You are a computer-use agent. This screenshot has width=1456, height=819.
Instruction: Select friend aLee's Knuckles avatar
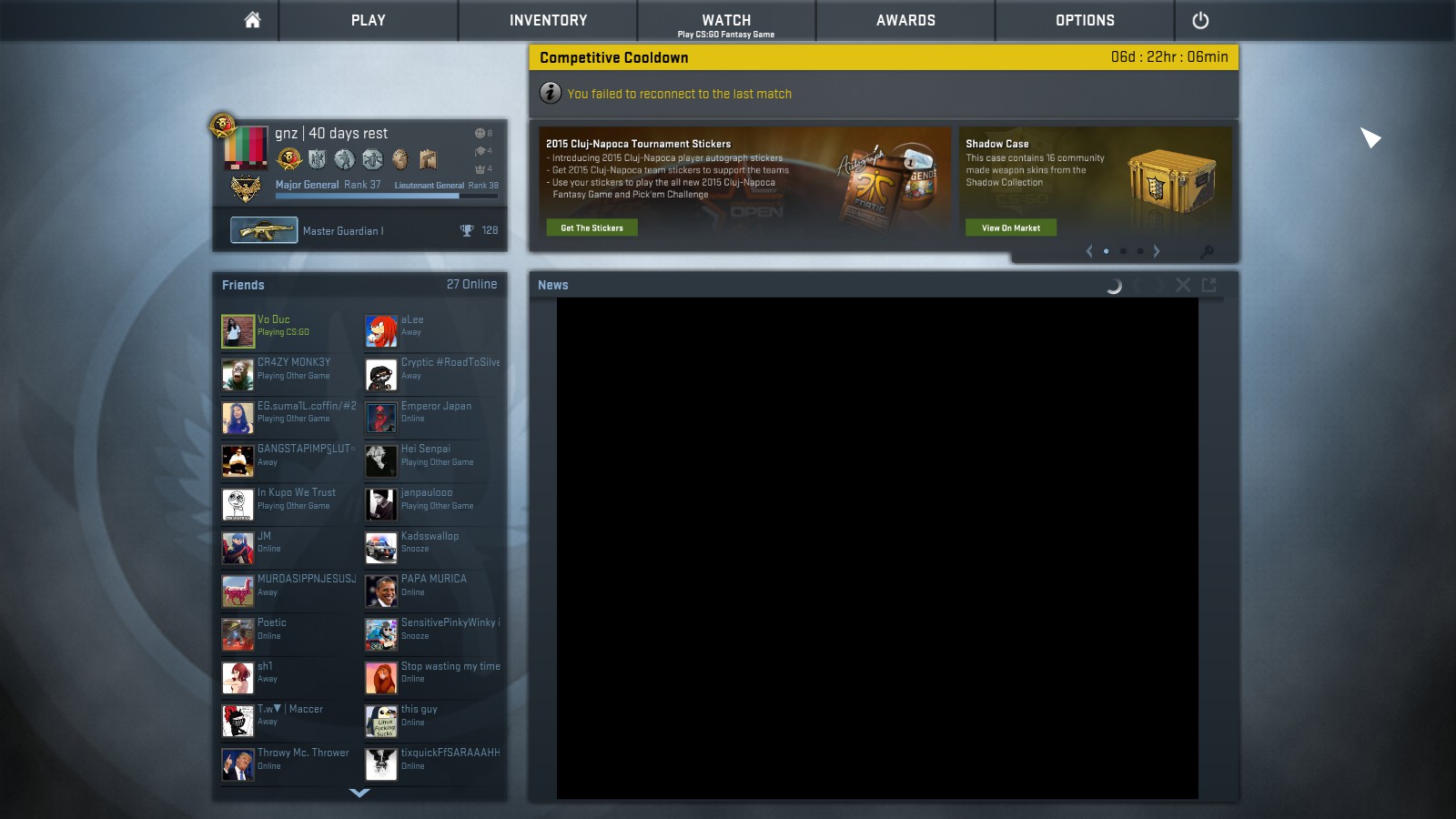381,331
